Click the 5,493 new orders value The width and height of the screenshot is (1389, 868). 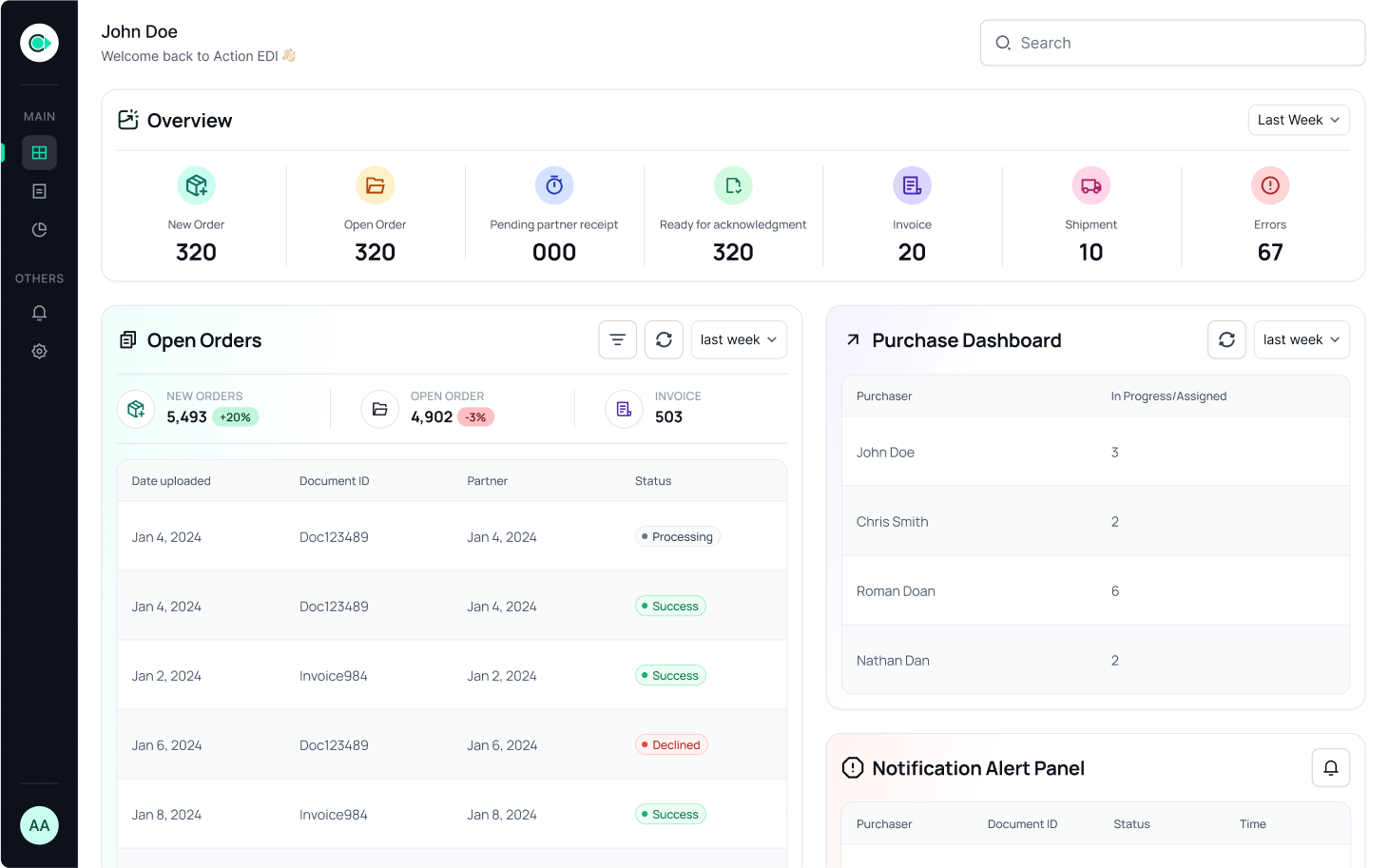186,417
